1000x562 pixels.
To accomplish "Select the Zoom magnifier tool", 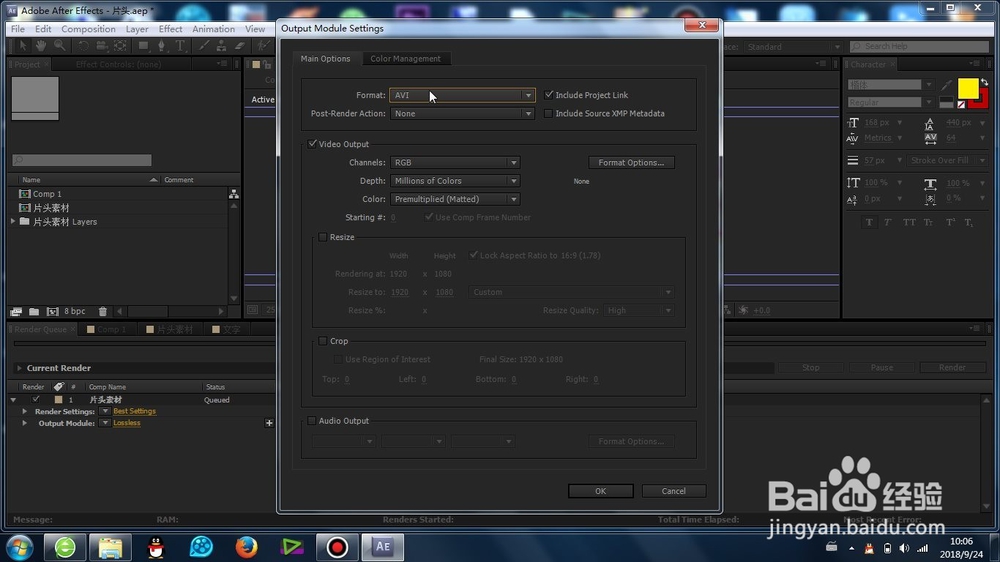I will (59, 45).
